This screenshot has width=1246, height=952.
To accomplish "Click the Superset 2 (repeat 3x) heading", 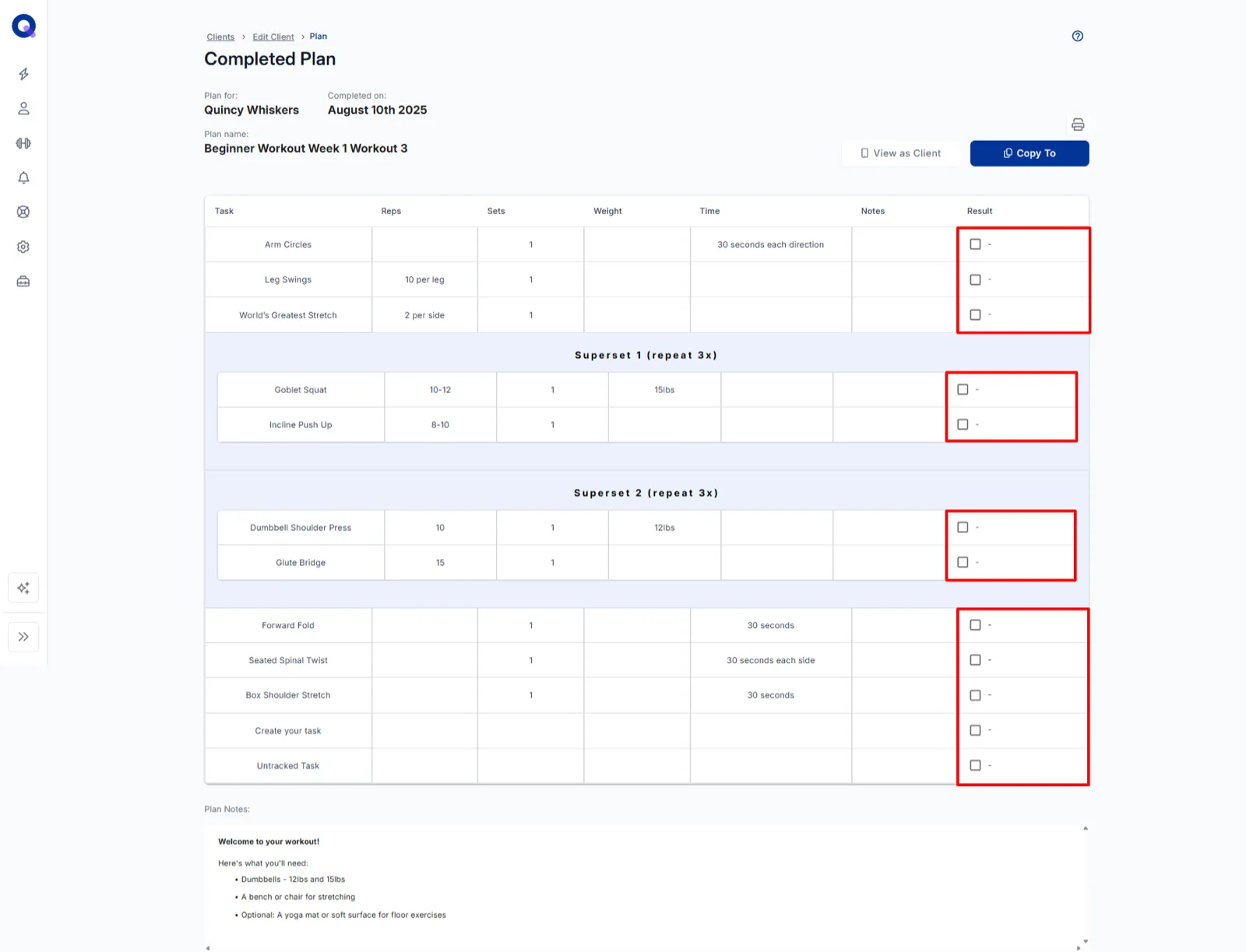I will coord(646,493).
